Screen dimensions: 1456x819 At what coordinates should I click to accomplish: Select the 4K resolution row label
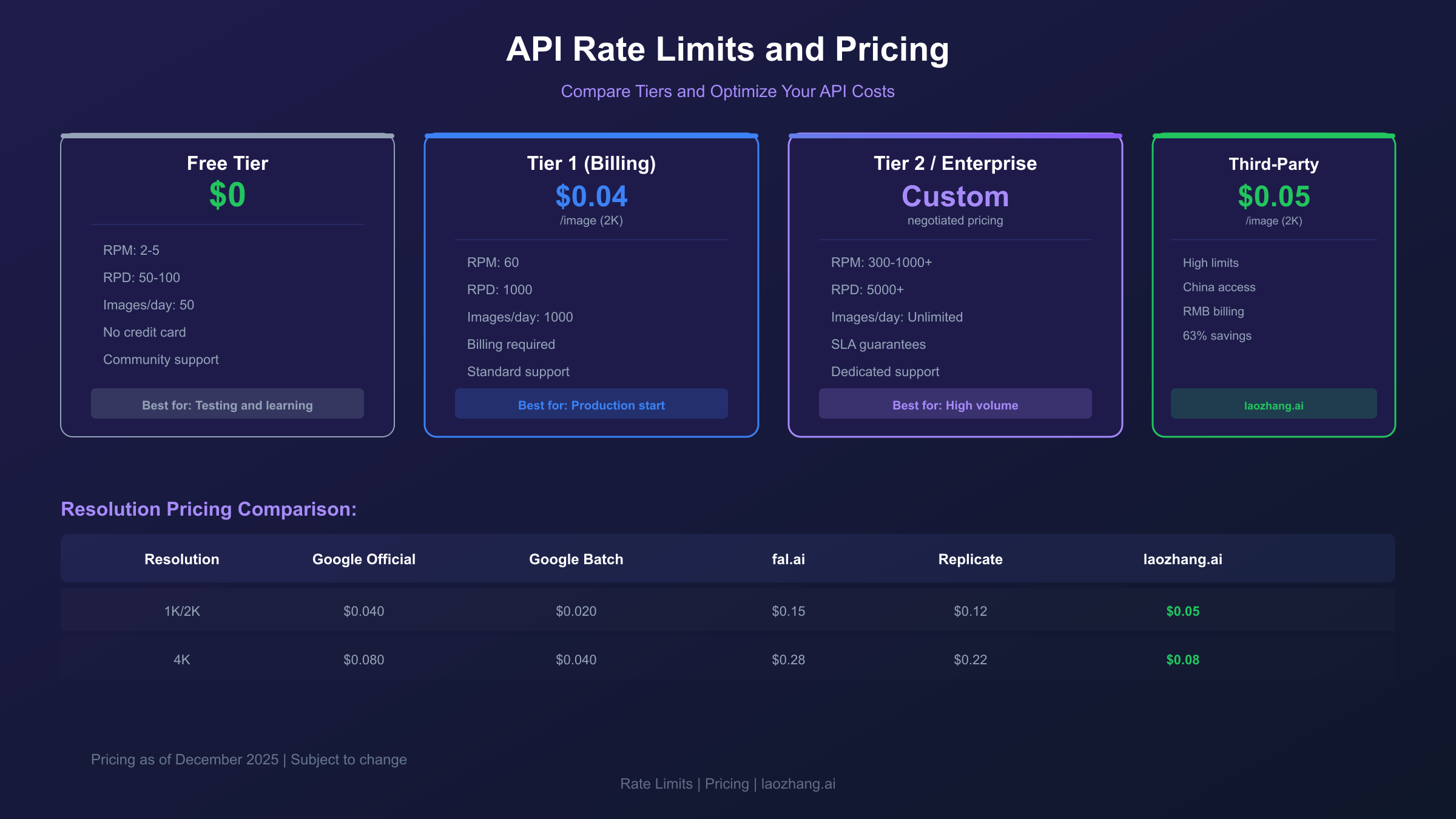coord(182,659)
